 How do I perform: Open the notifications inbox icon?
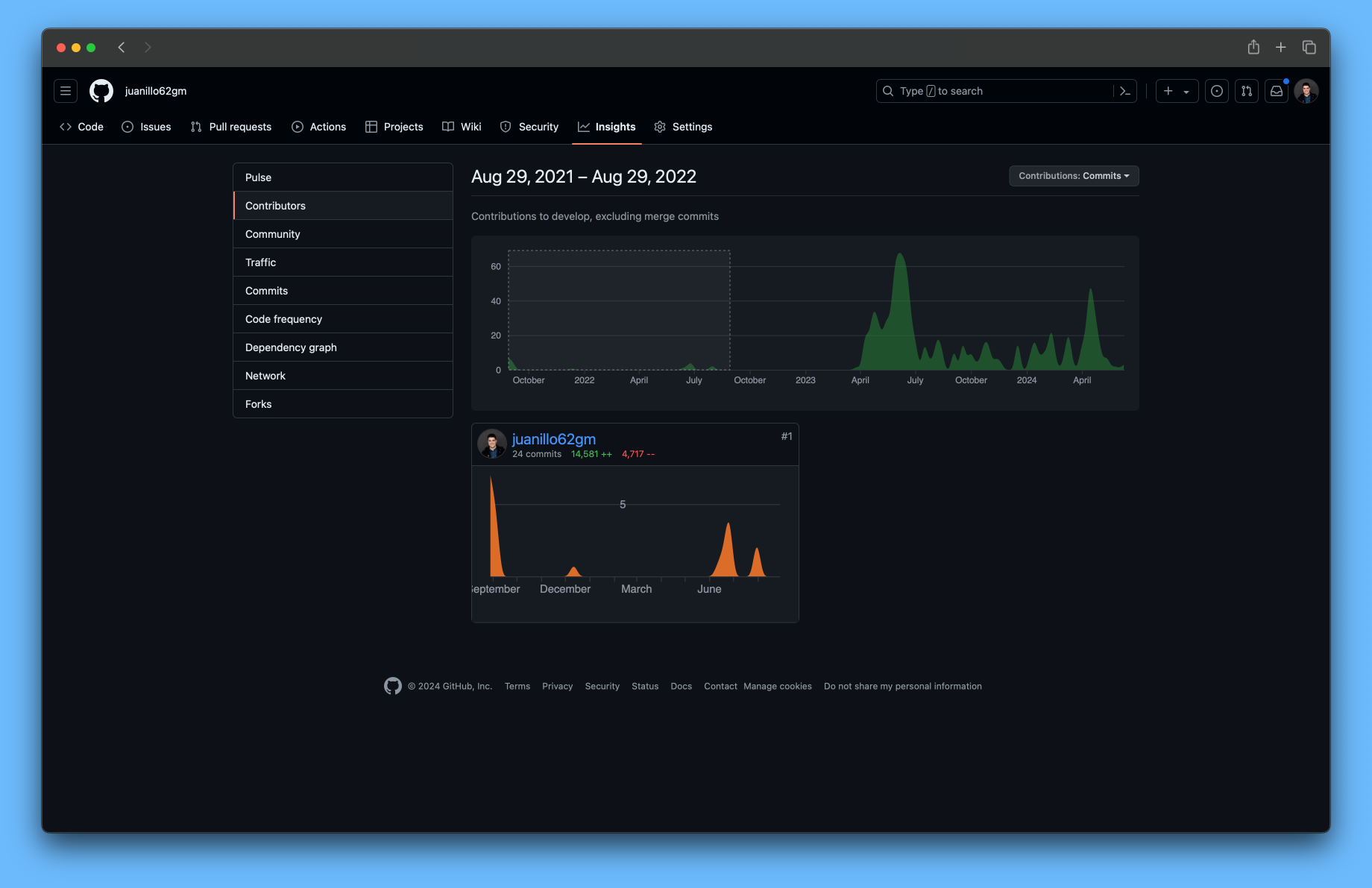tap(1276, 90)
